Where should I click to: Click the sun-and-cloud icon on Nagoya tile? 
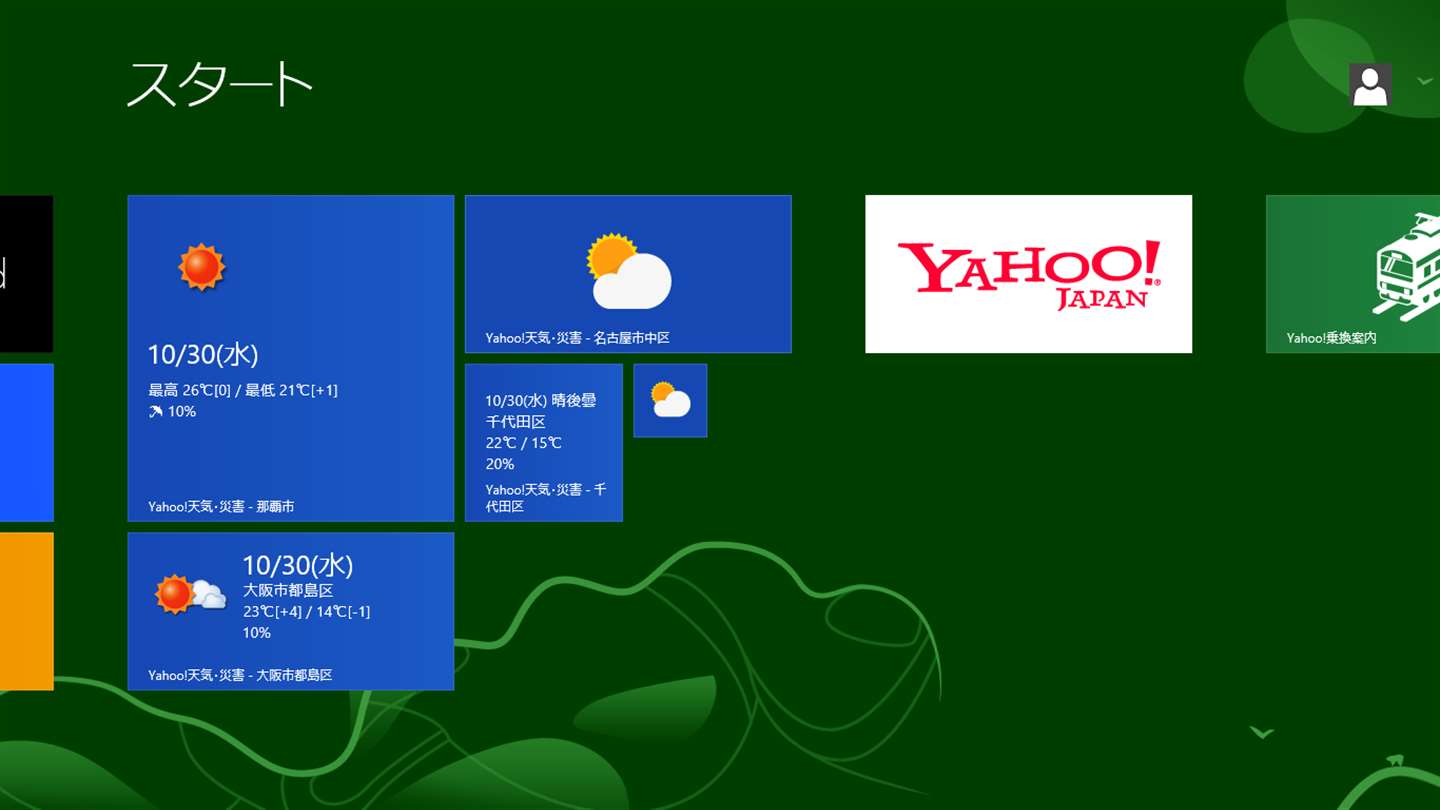click(629, 271)
